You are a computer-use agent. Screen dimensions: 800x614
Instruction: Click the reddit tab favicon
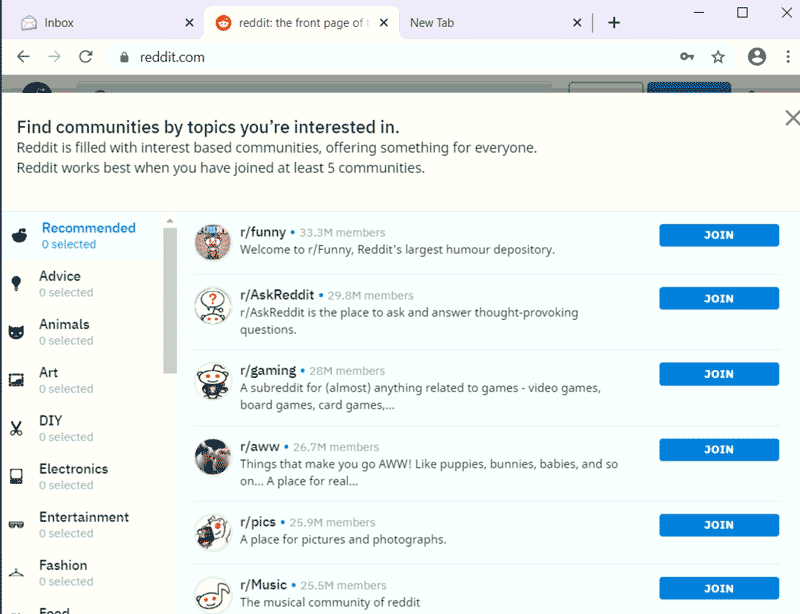coord(223,22)
